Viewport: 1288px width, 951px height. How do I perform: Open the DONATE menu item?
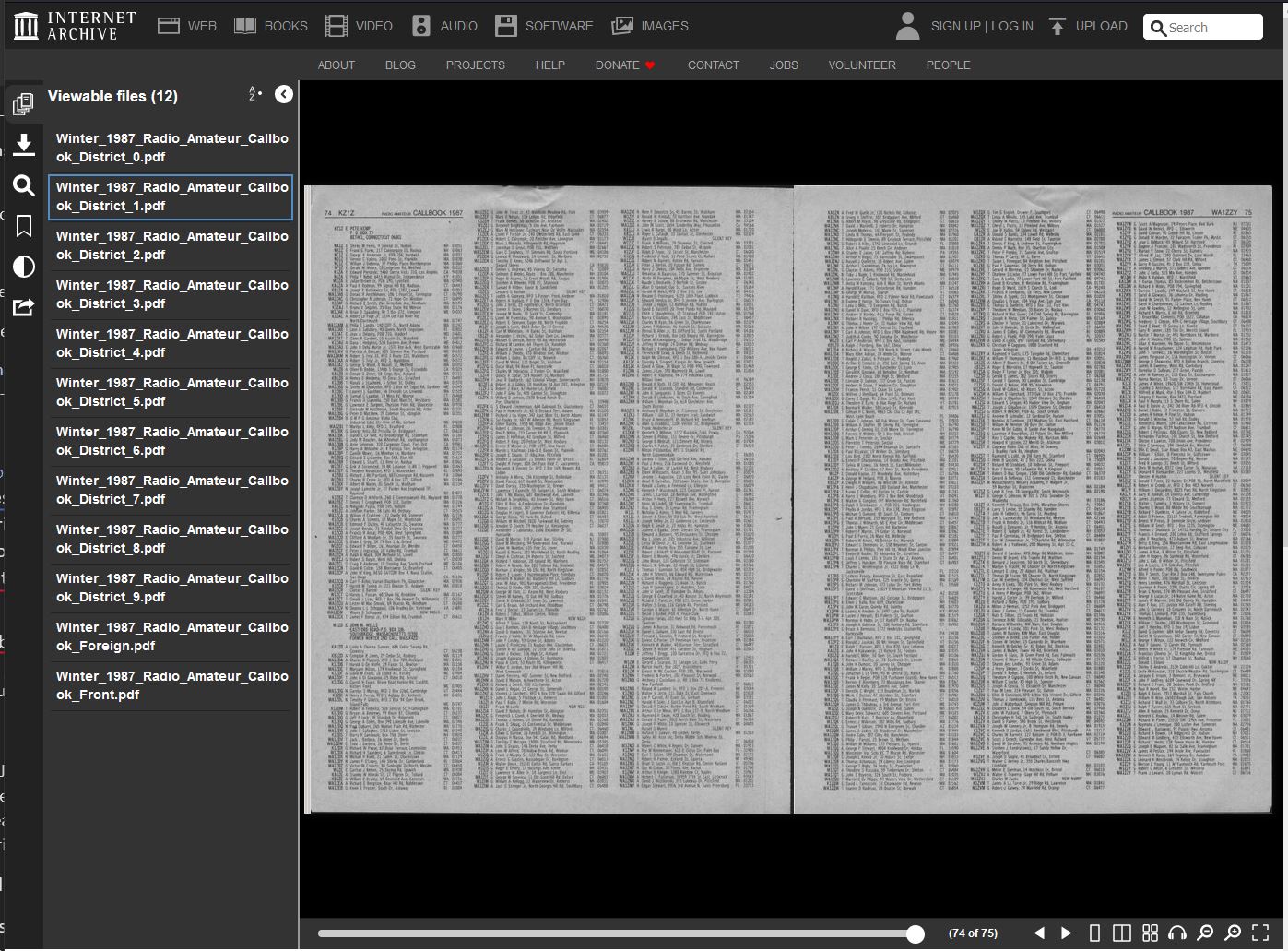625,65
